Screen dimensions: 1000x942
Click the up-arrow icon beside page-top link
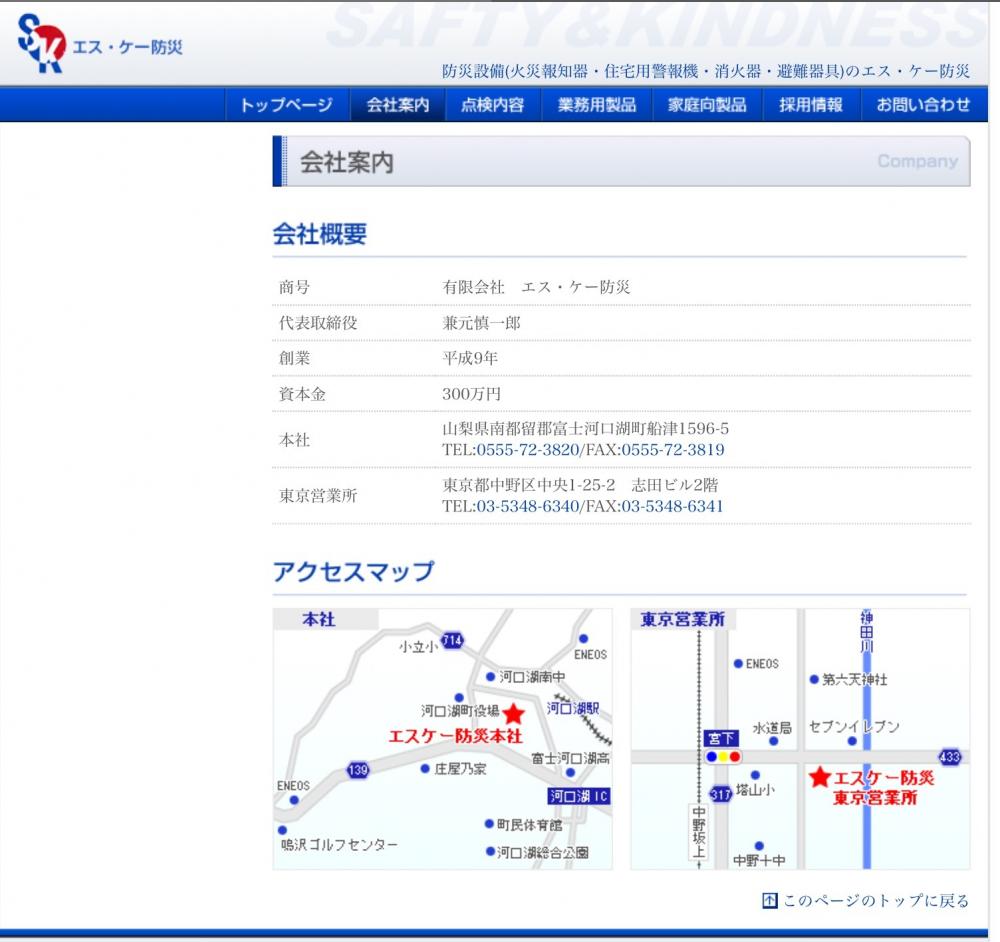click(x=769, y=901)
